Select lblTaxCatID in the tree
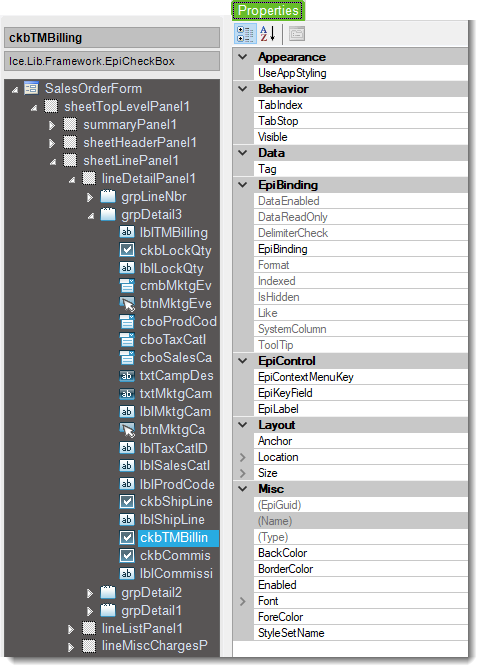 (174, 448)
